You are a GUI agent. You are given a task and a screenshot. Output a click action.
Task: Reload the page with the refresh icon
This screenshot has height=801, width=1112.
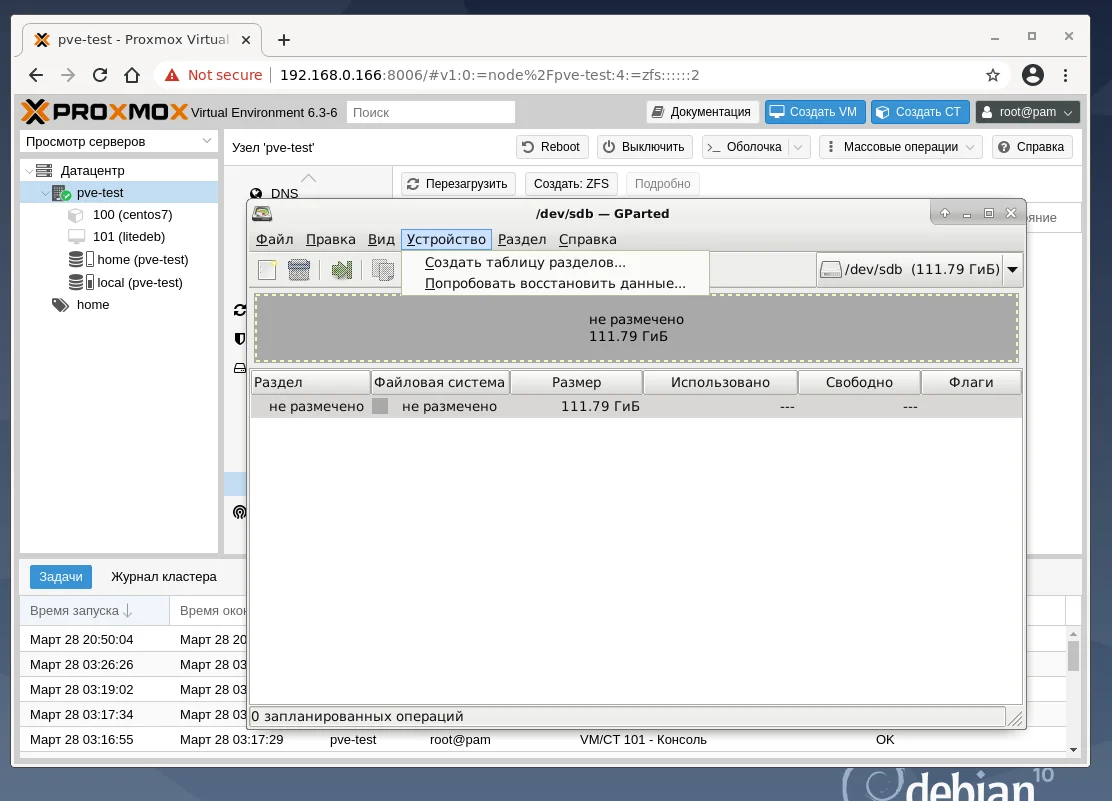tap(100, 75)
